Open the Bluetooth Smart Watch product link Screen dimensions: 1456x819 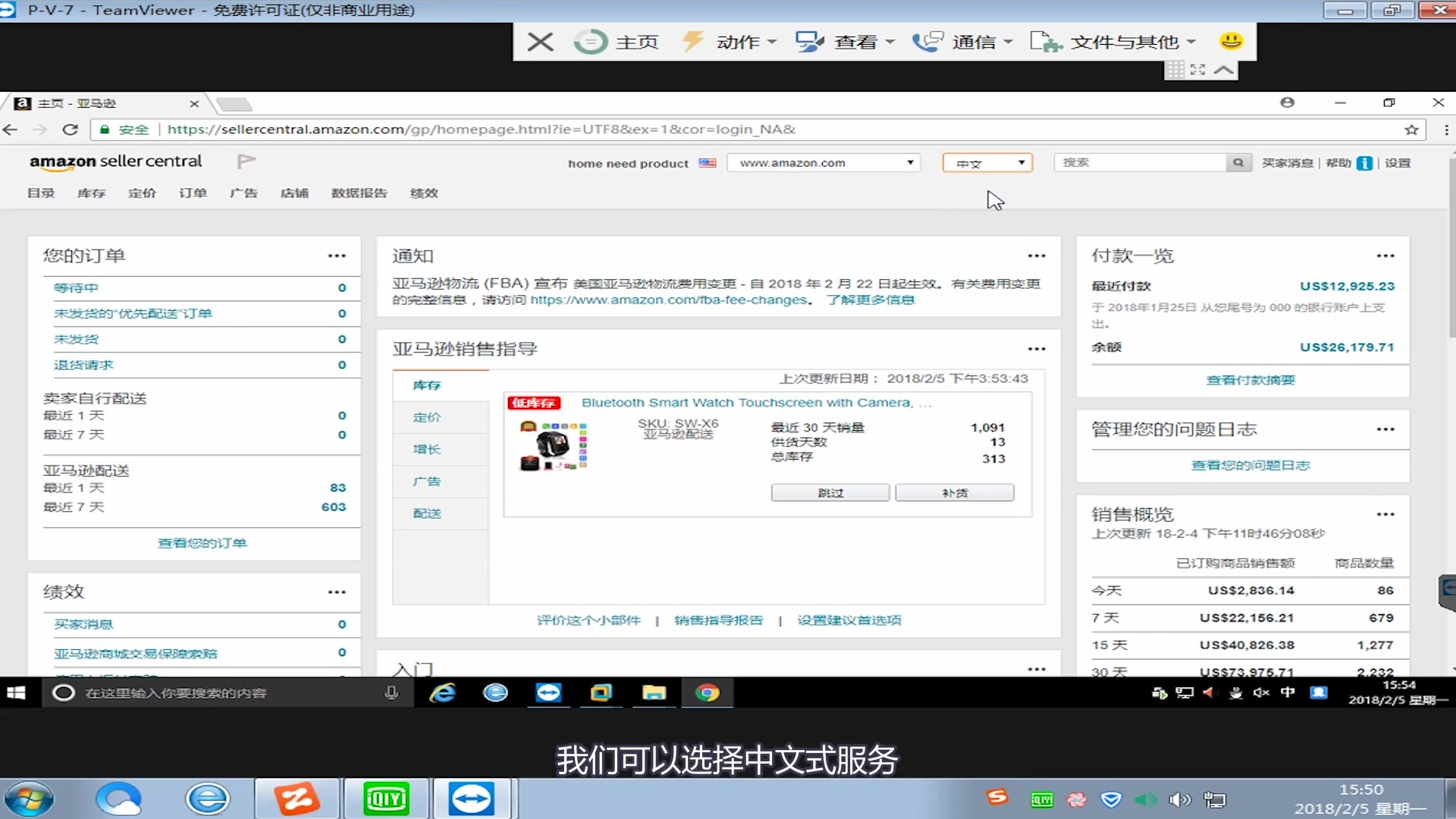click(x=756, y=403)
